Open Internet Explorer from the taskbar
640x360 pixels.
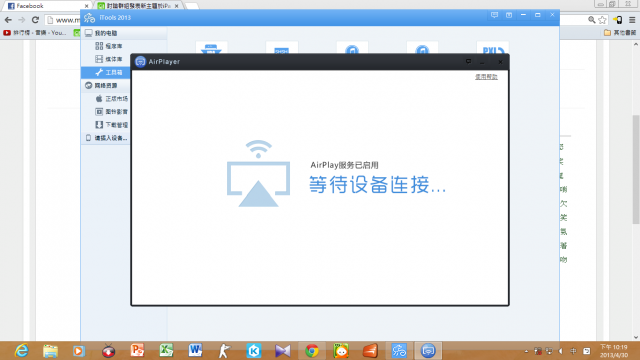point(21,351)
